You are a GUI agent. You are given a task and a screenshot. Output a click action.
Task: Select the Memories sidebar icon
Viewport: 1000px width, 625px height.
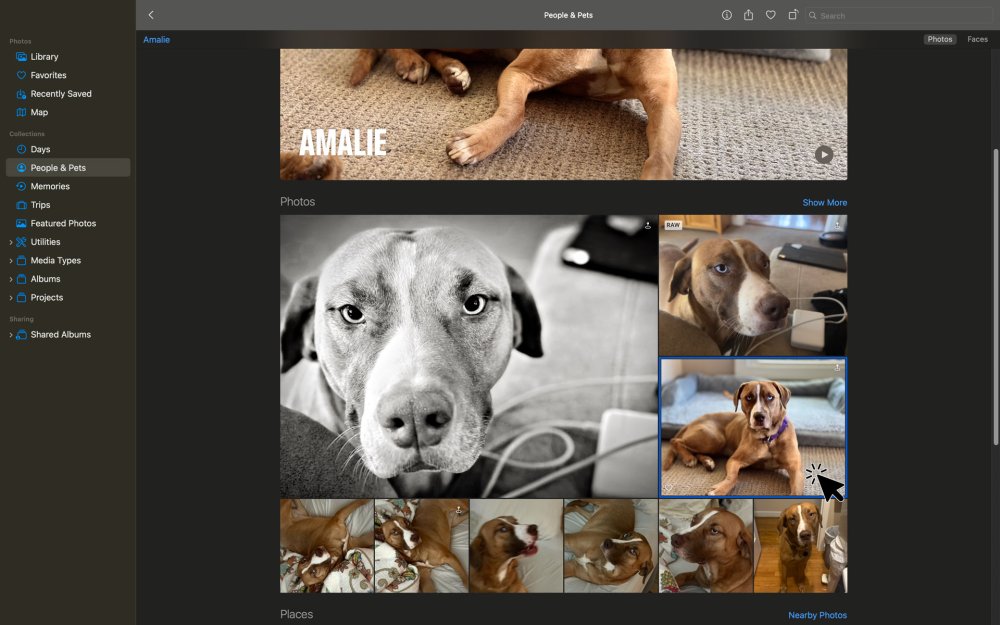point(21,186)
